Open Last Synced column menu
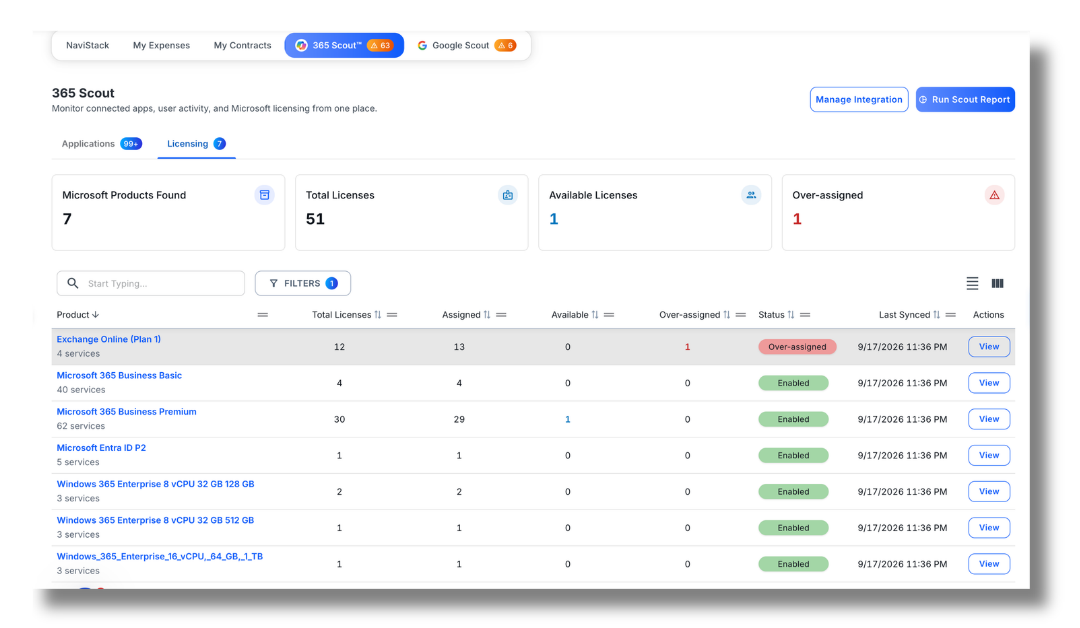The width and height of the screenshot is (1080, 628). [951, 315]
